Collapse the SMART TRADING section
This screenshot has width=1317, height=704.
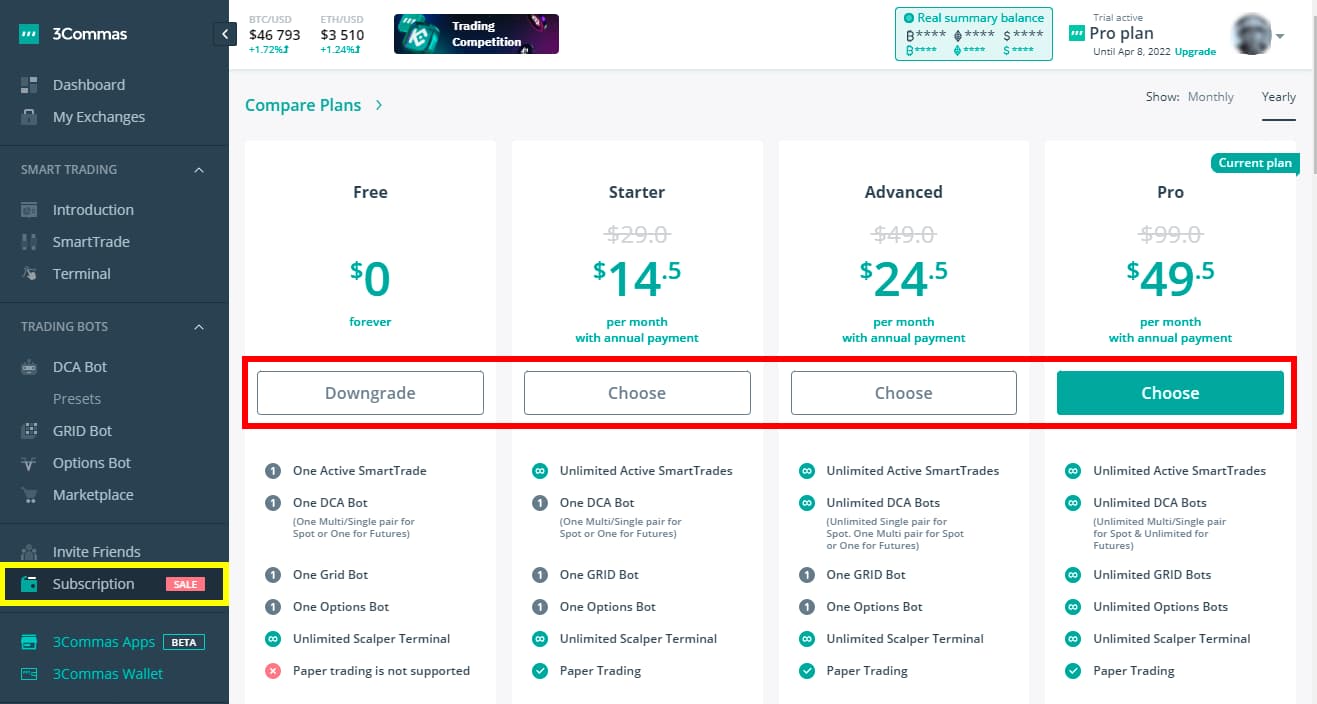point(198,170)
